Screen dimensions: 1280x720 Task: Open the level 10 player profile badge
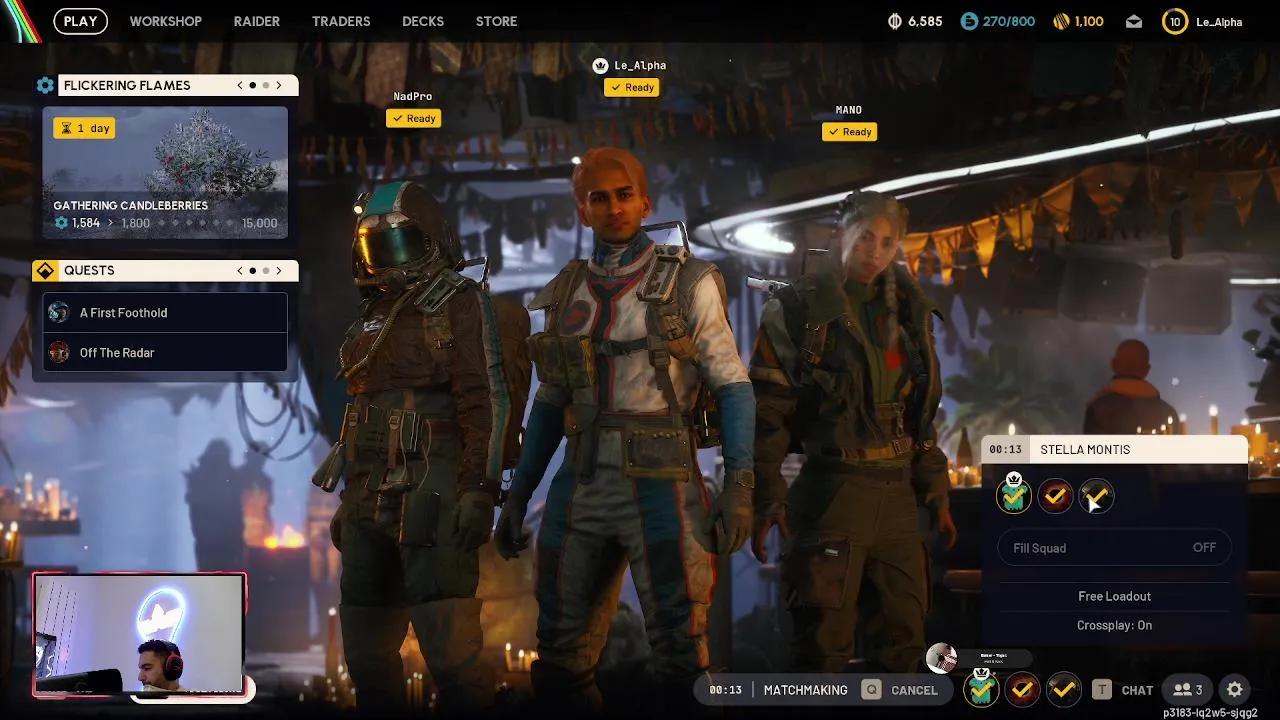(x=1175, y=21)
